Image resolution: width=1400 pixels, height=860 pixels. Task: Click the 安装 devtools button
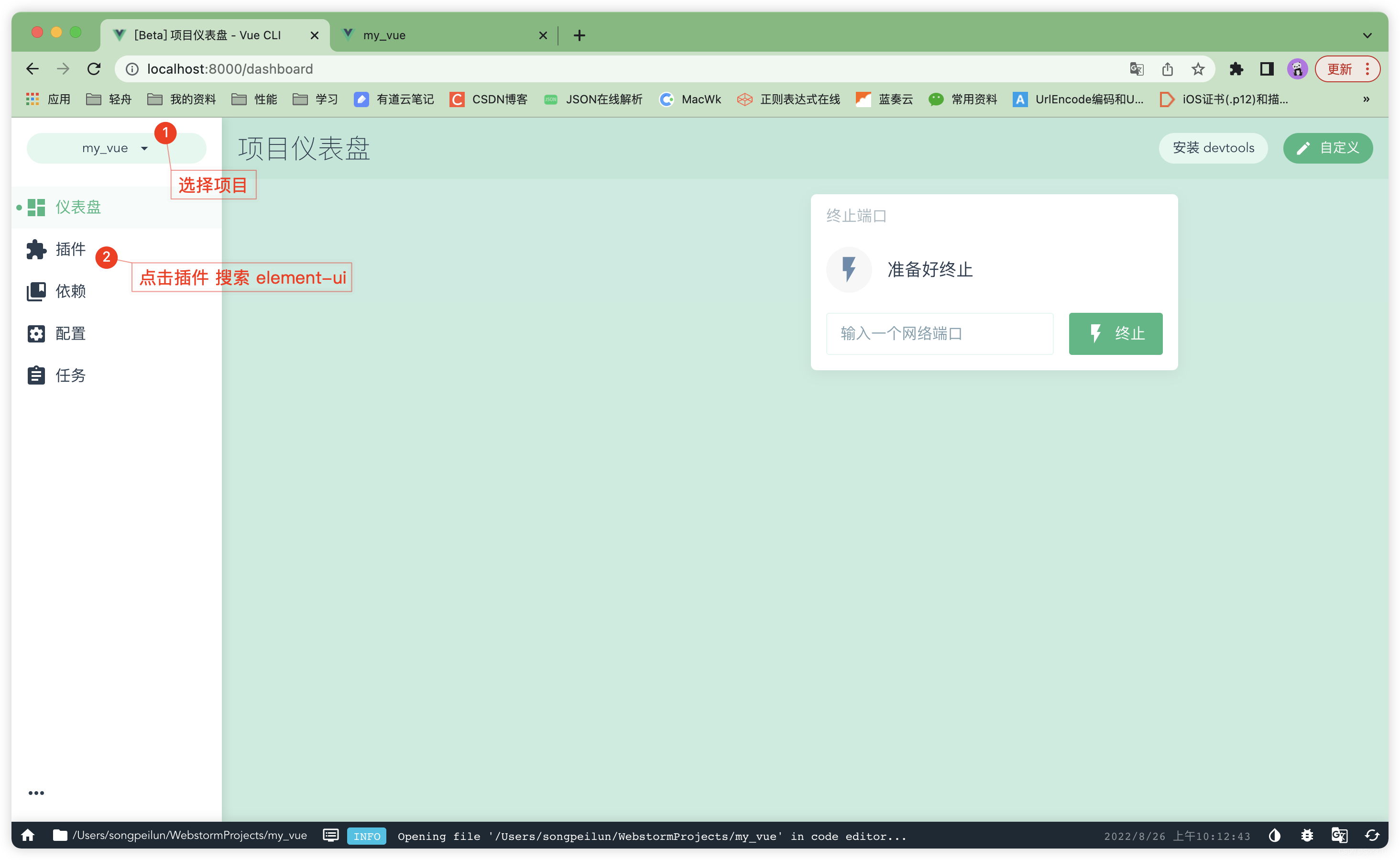tap(1213, 148)
